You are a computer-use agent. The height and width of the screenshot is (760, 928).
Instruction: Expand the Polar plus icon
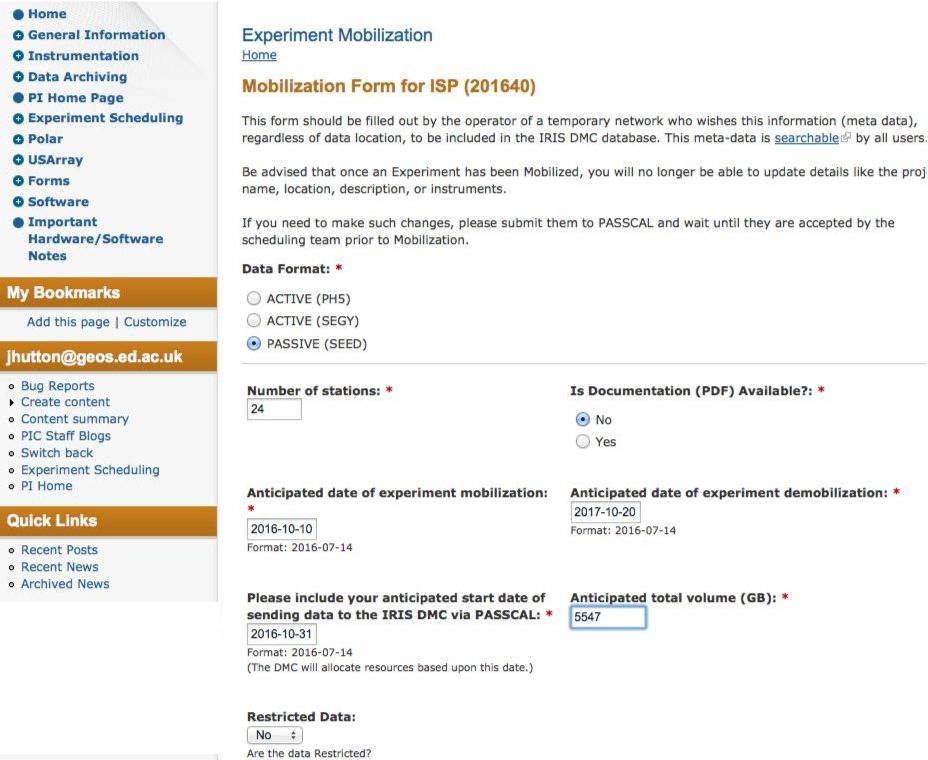click(18, 139)
